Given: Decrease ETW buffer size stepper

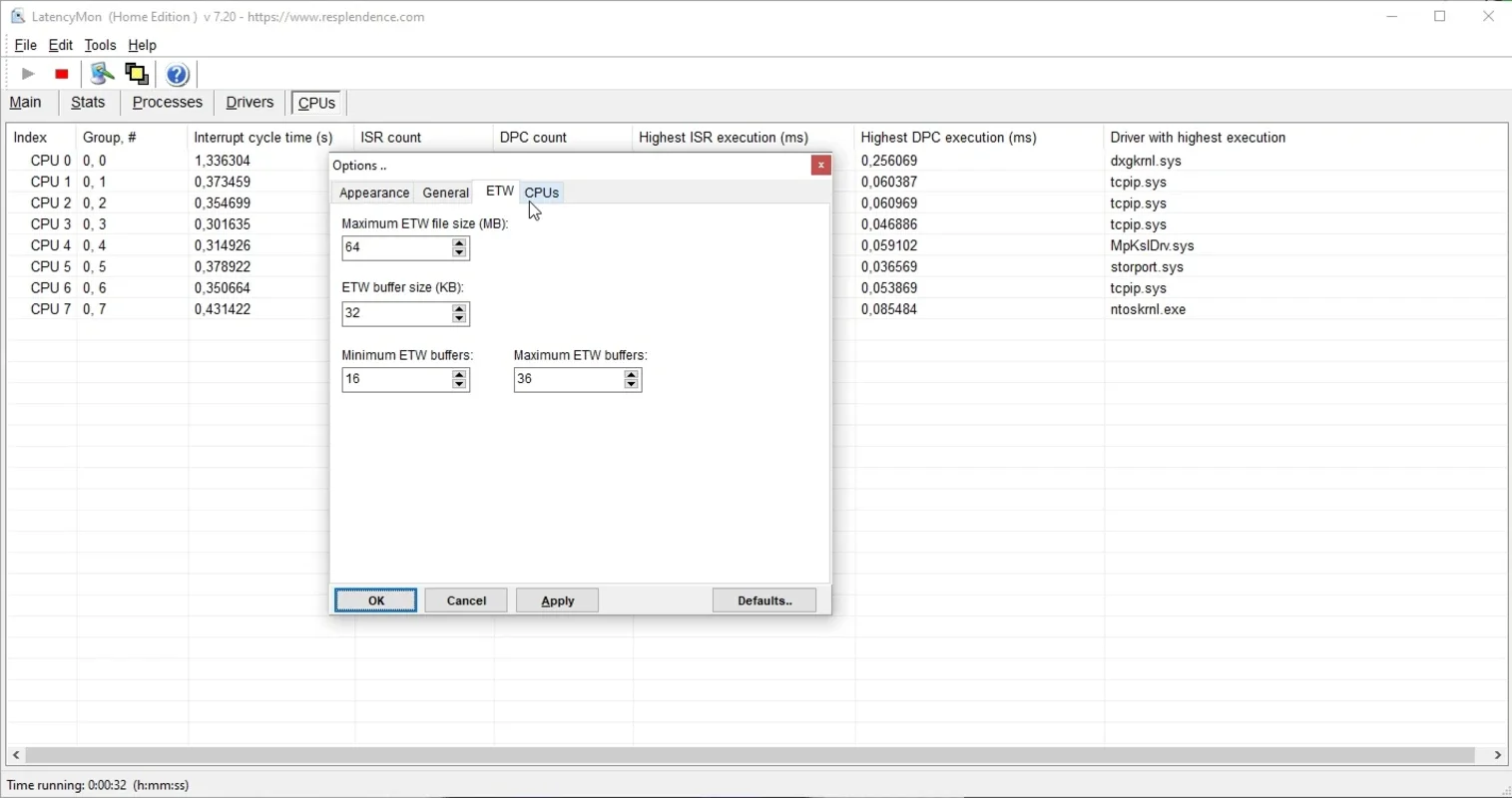Looking at the screenshot, I should (459, 318).
